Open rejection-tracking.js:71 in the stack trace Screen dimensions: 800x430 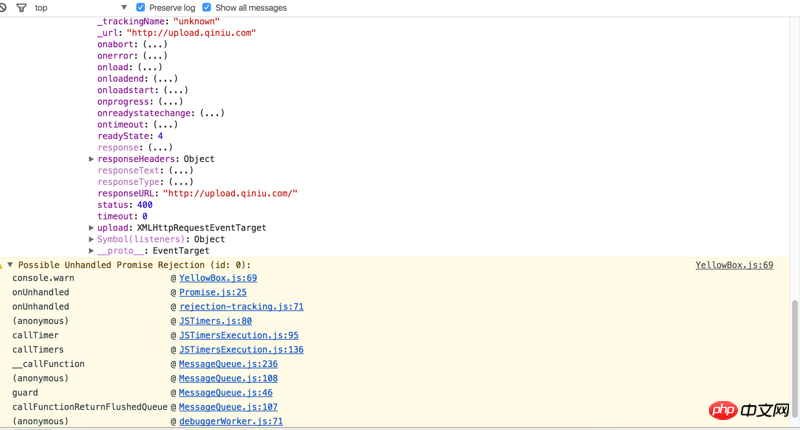(241, 307)
